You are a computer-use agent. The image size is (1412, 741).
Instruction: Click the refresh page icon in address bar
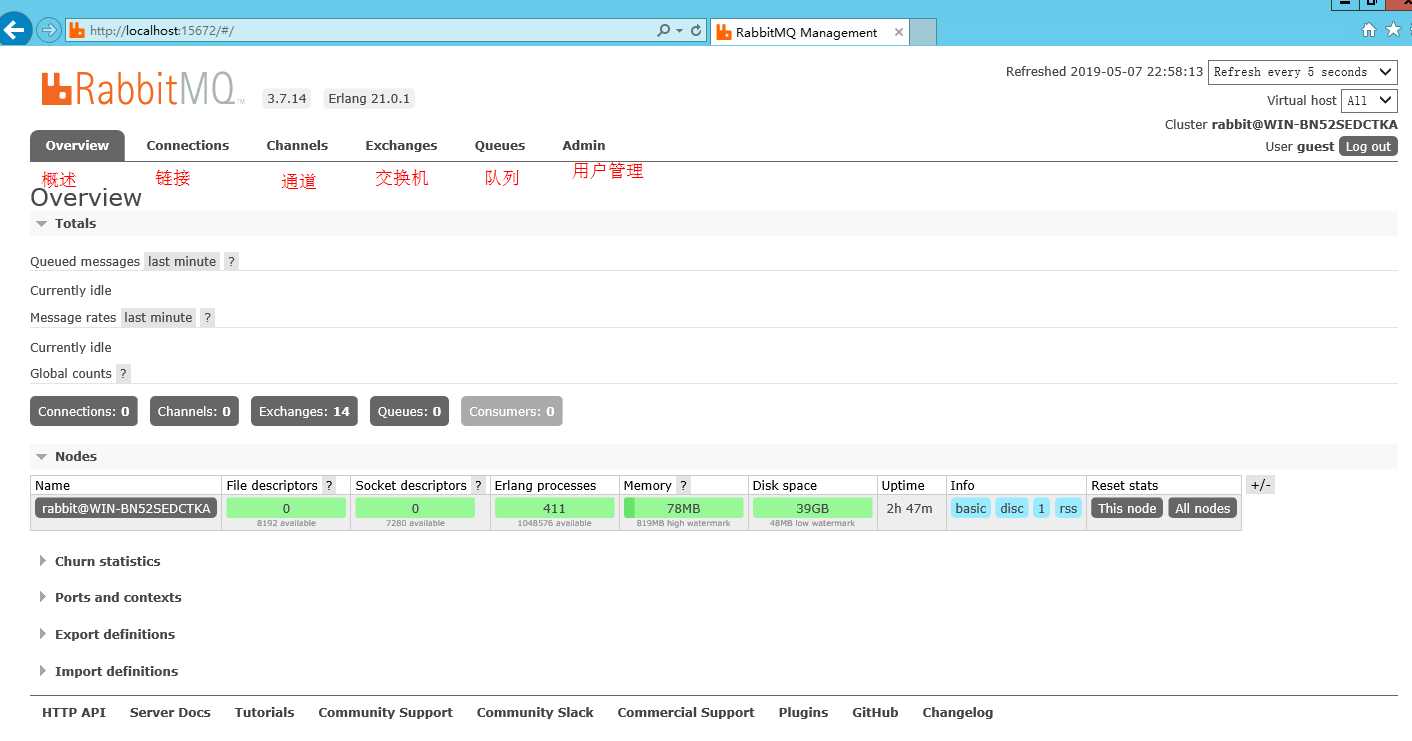tap(696, 31)
